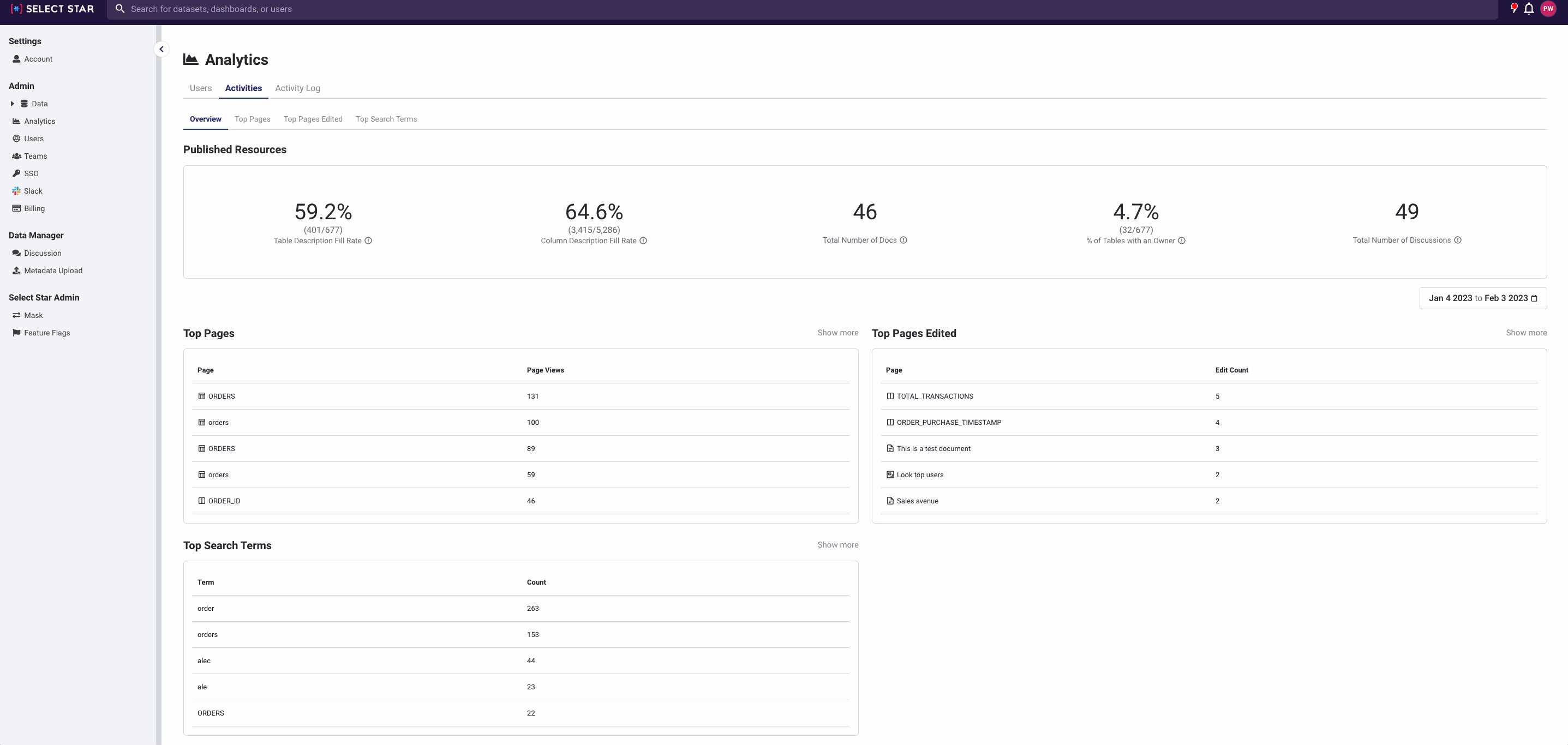Click info icon next to Total Number of Docs

(903, 240)
